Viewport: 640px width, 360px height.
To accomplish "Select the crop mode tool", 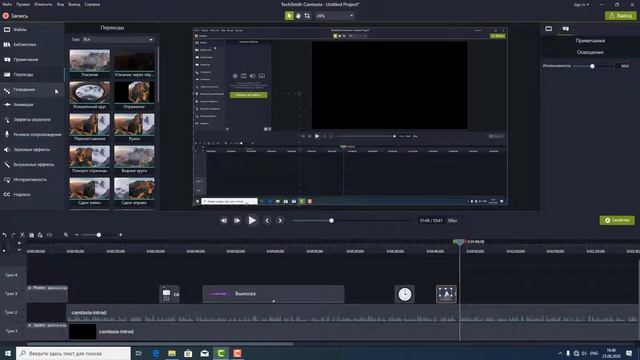I will click(x=307, y=16).
